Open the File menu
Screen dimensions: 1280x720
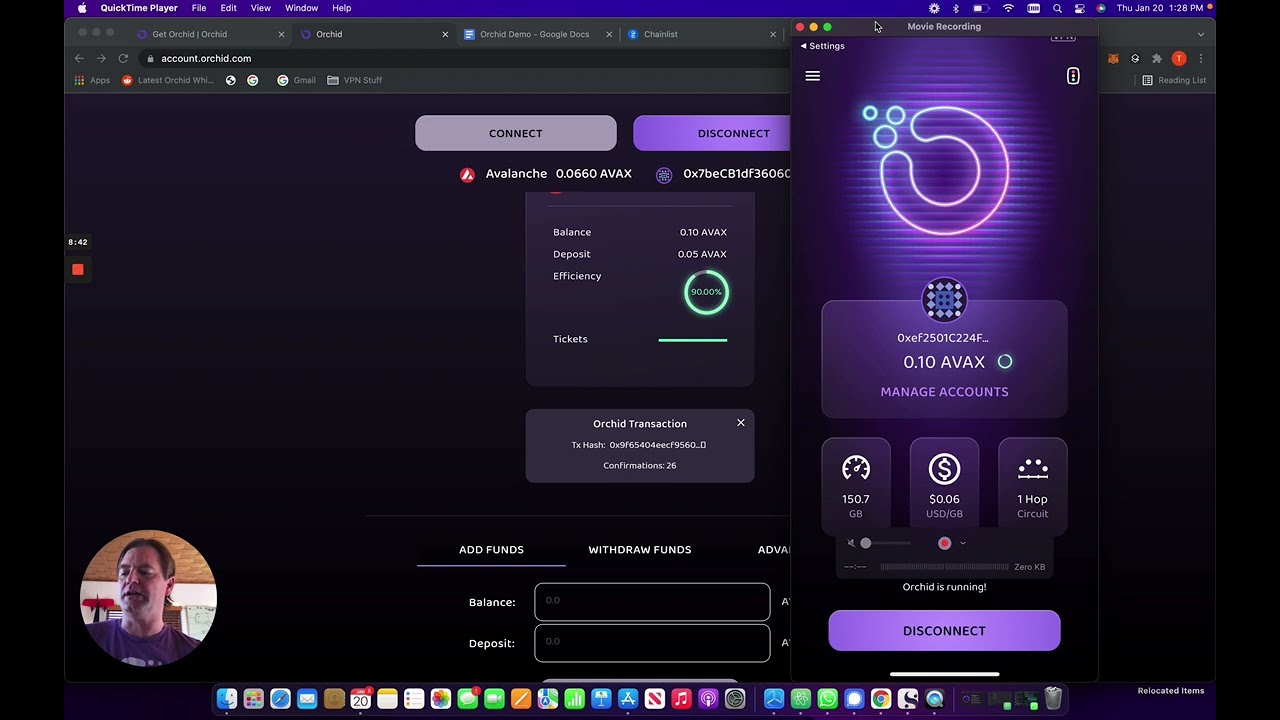click(199, 8)
